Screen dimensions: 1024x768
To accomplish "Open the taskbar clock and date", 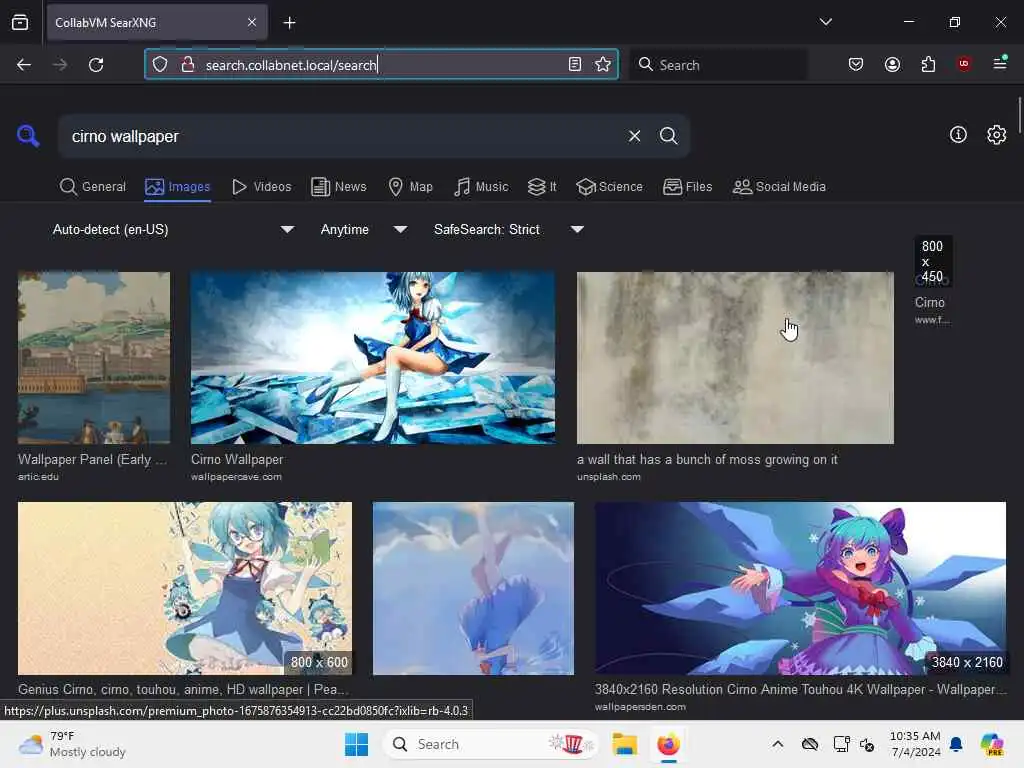I will [x=915, y=744].
